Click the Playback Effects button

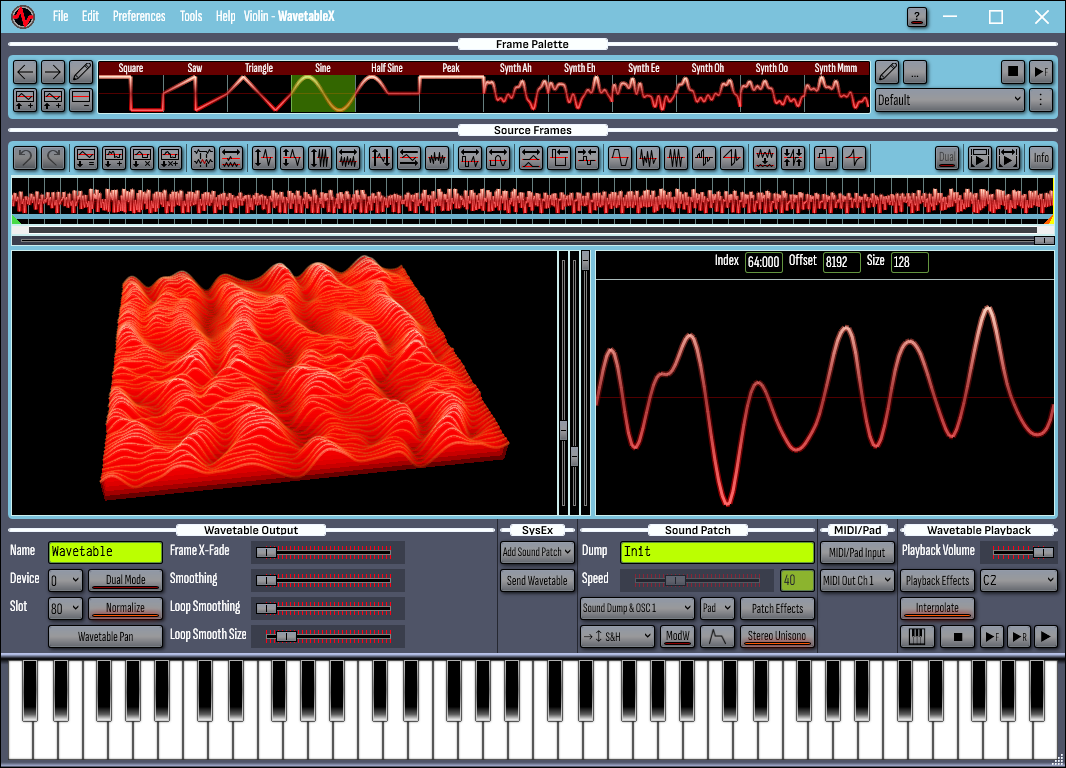click(937, 580)
